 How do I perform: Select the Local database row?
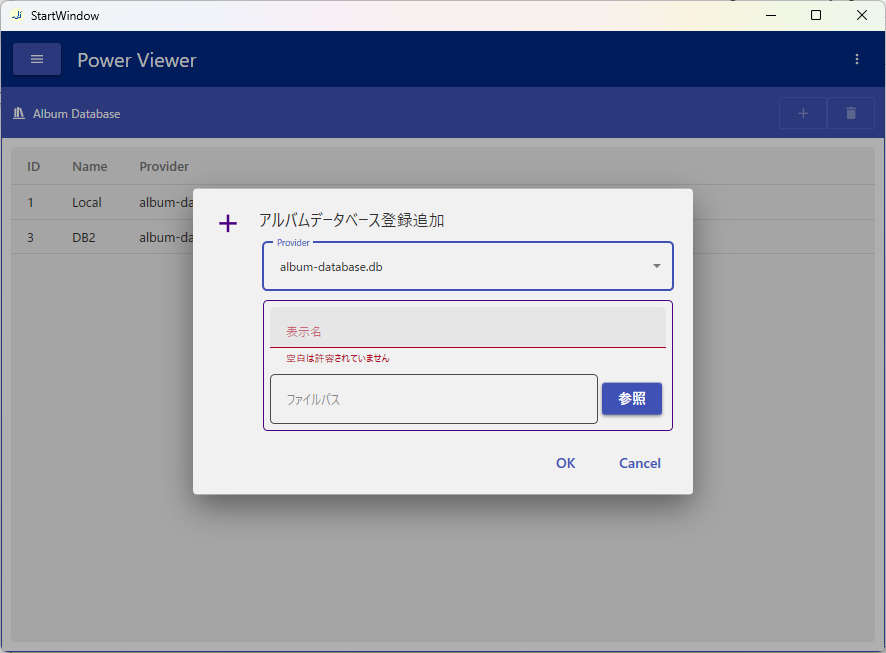[x=87, y=202]
